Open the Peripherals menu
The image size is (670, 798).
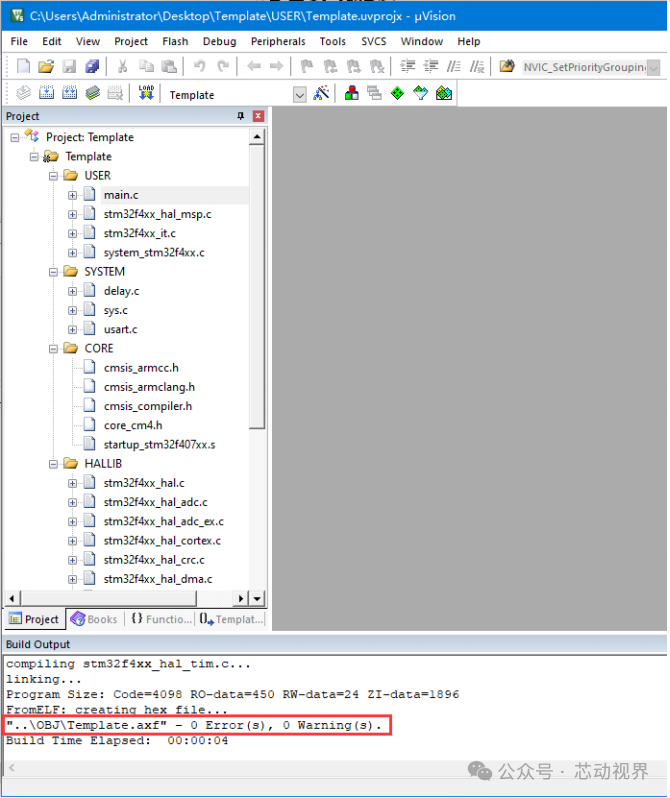point(278,41)
